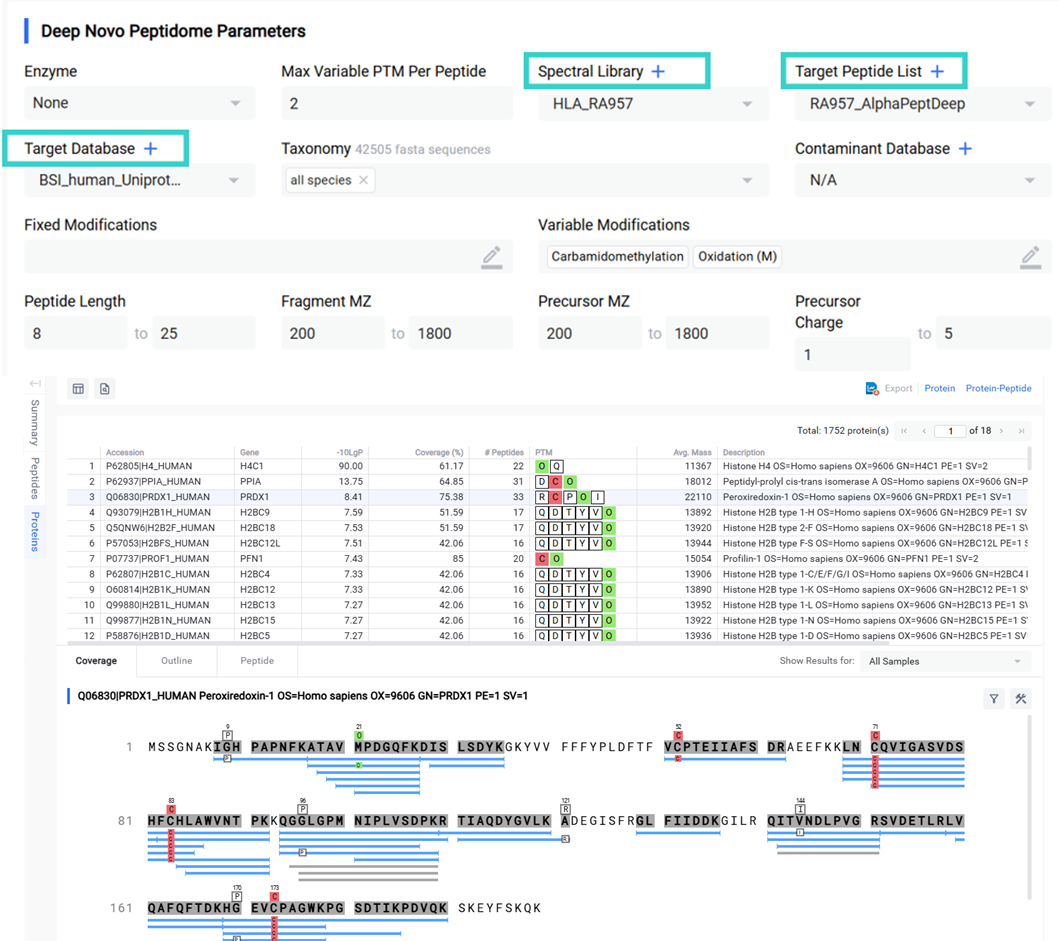Remove the 'all species' taxonomy tag
Viewport: 1059px width, 941px height.
(x=363, y=181)
